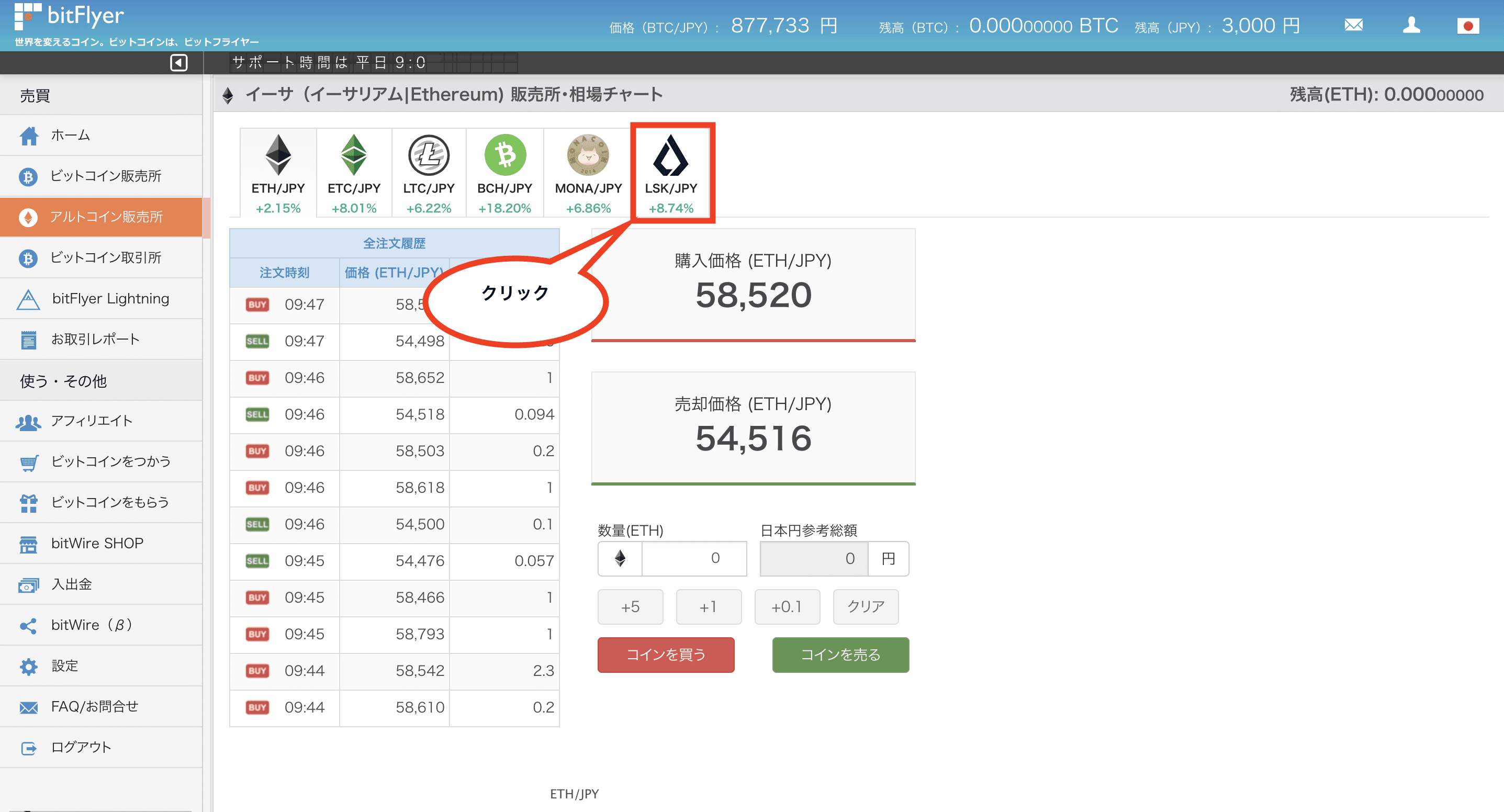Click the Japan flag language icon
This screenshot has height=812, width=1504.
pyautogui.click(x=1467, y=26)
